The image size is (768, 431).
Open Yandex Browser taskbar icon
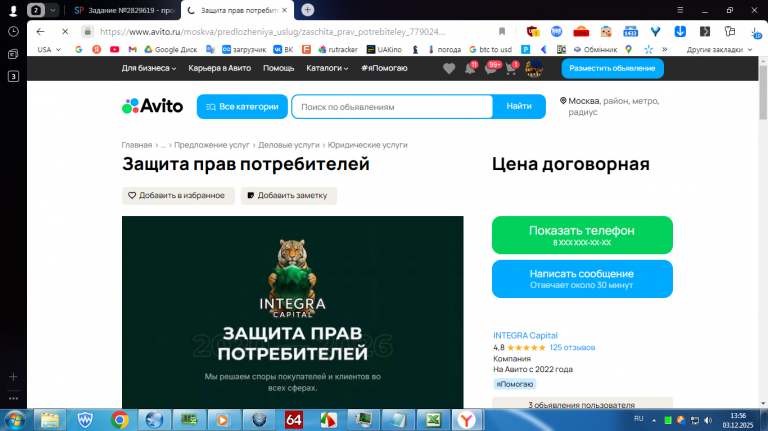pos(467,420)
